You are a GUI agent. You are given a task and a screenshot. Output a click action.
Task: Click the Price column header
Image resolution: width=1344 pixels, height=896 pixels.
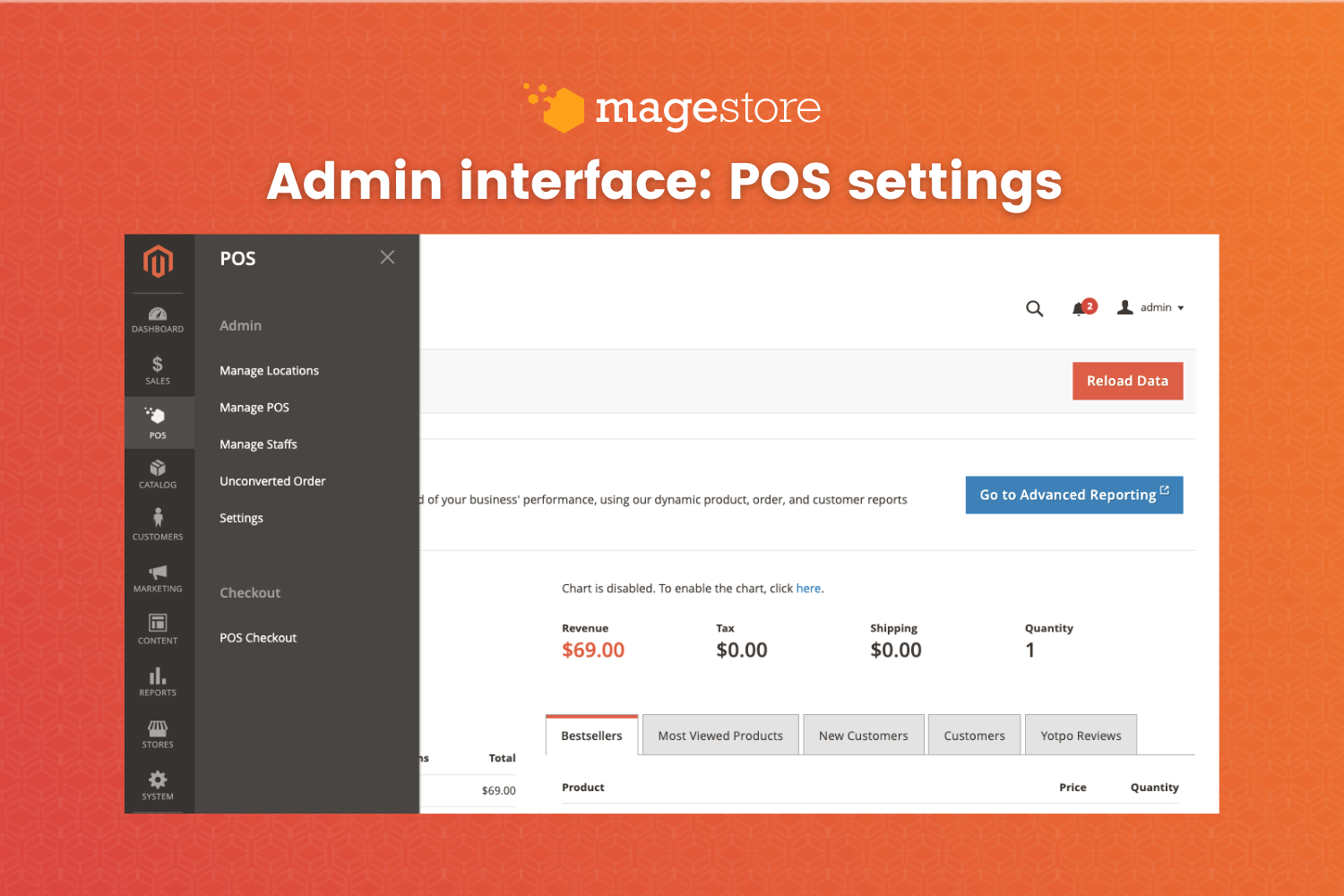coord(1073,788)
